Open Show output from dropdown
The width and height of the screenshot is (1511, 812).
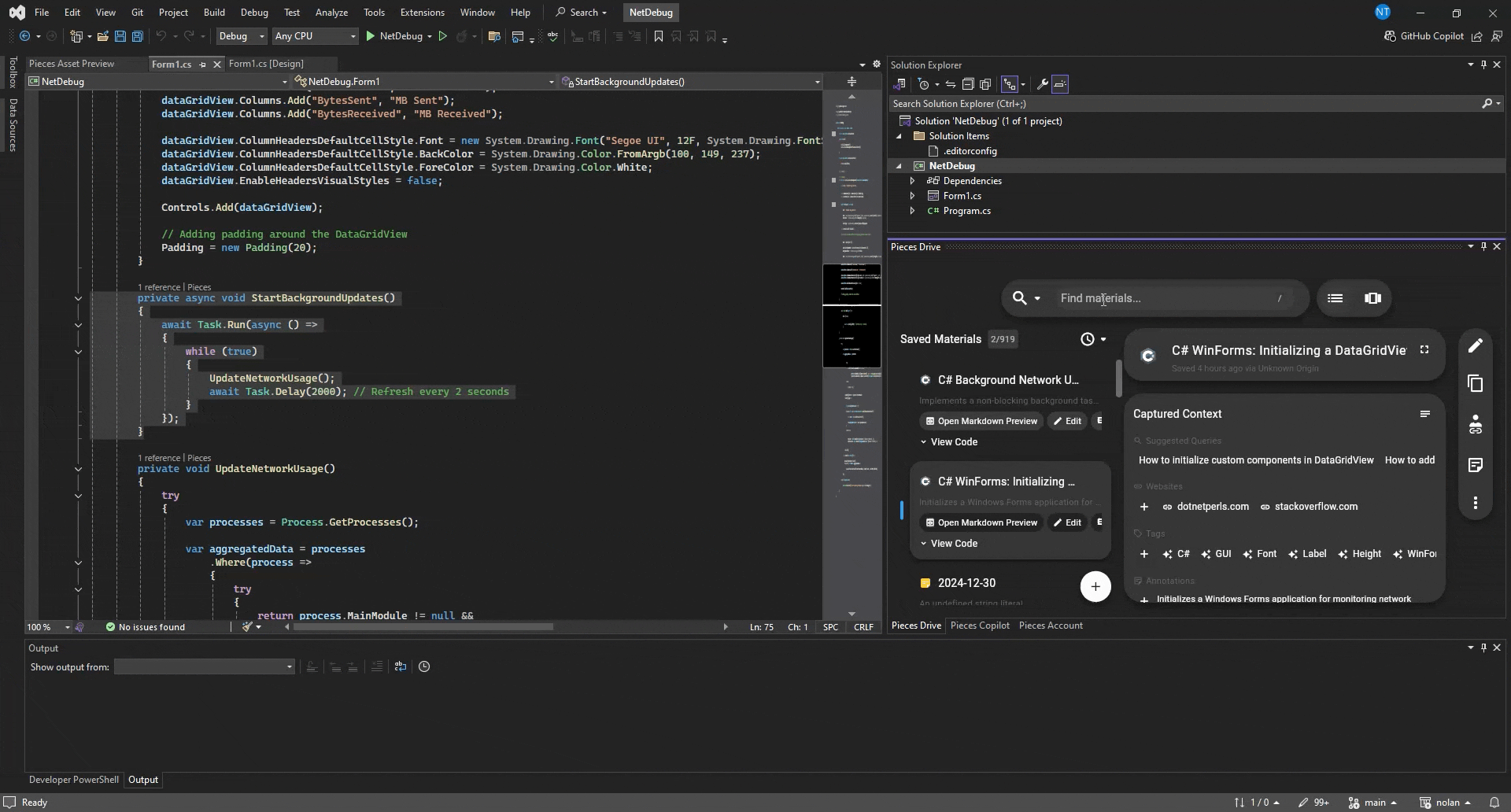[205, 667]
